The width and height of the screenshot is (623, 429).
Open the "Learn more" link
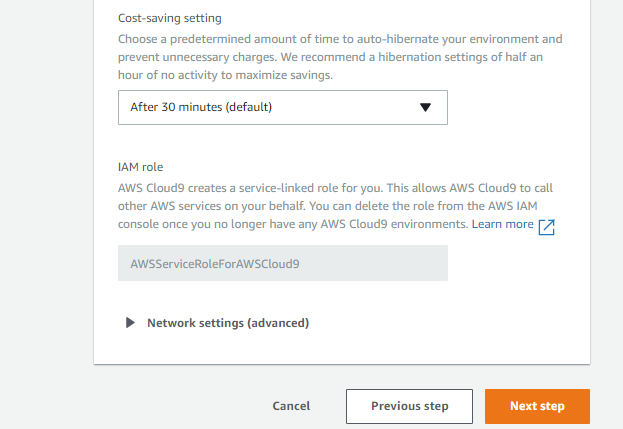[x=502, y=225]
